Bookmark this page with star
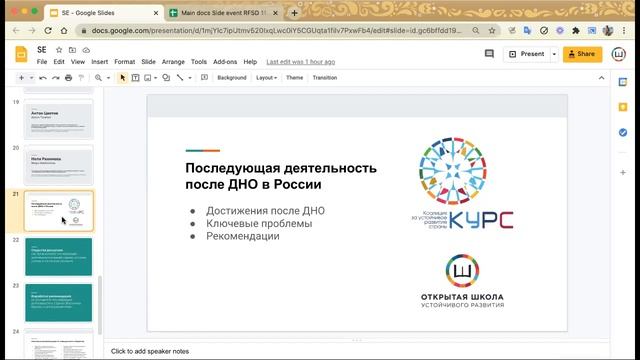The height and width of the screenshot is (360, 640). [x=492, y=31]
